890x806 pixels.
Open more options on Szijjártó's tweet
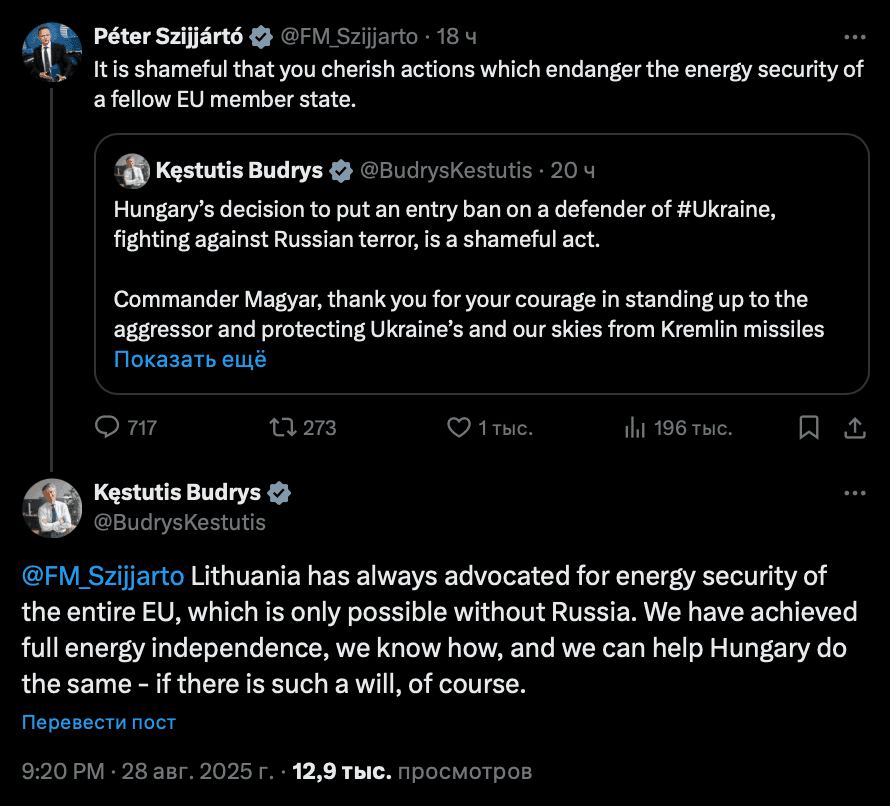(855, 37)
